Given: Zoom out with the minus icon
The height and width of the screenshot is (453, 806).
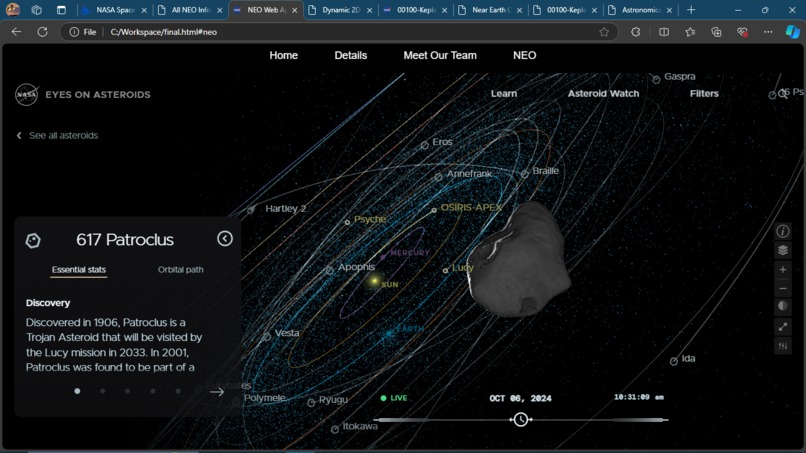Looking at the screenshot, I should click(782, 288).
